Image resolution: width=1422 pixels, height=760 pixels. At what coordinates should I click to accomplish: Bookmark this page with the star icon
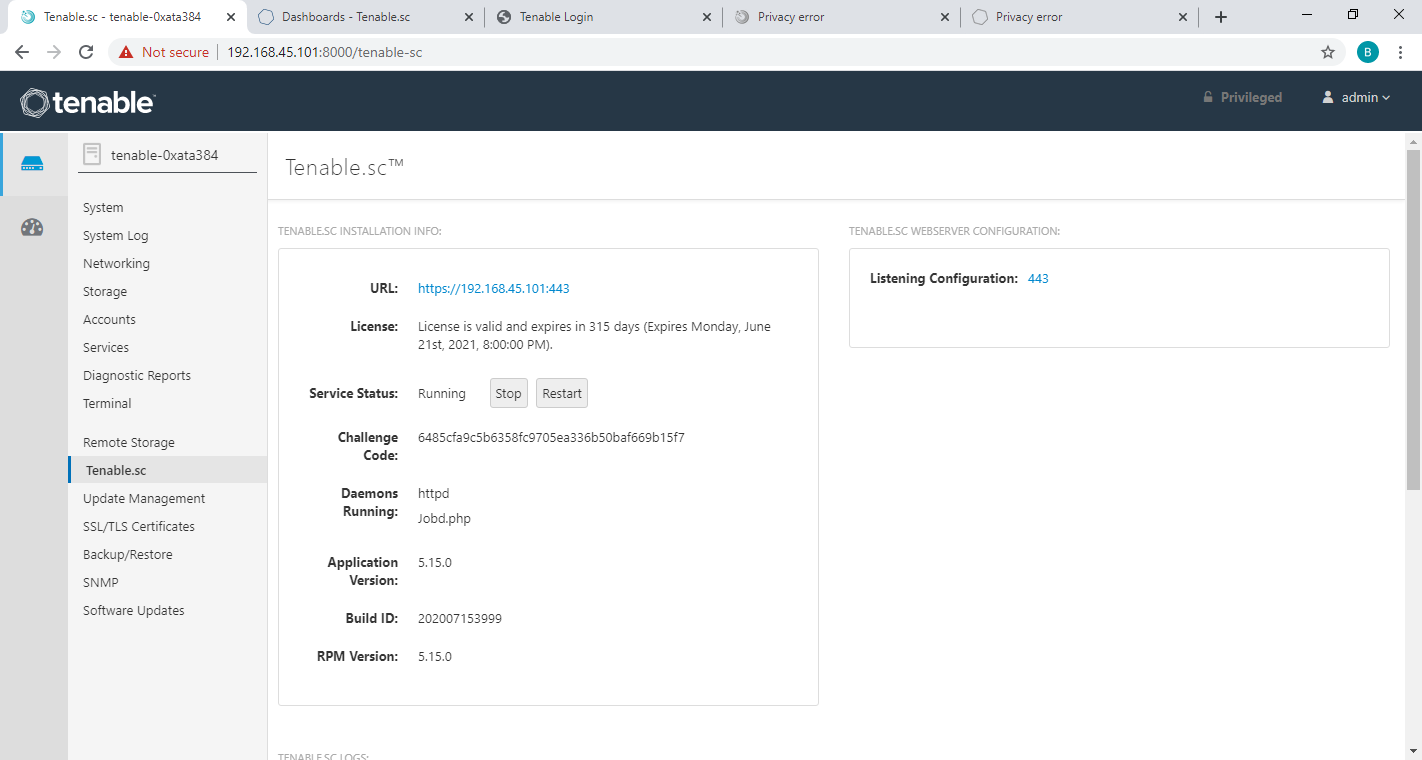coord(1328,52)
